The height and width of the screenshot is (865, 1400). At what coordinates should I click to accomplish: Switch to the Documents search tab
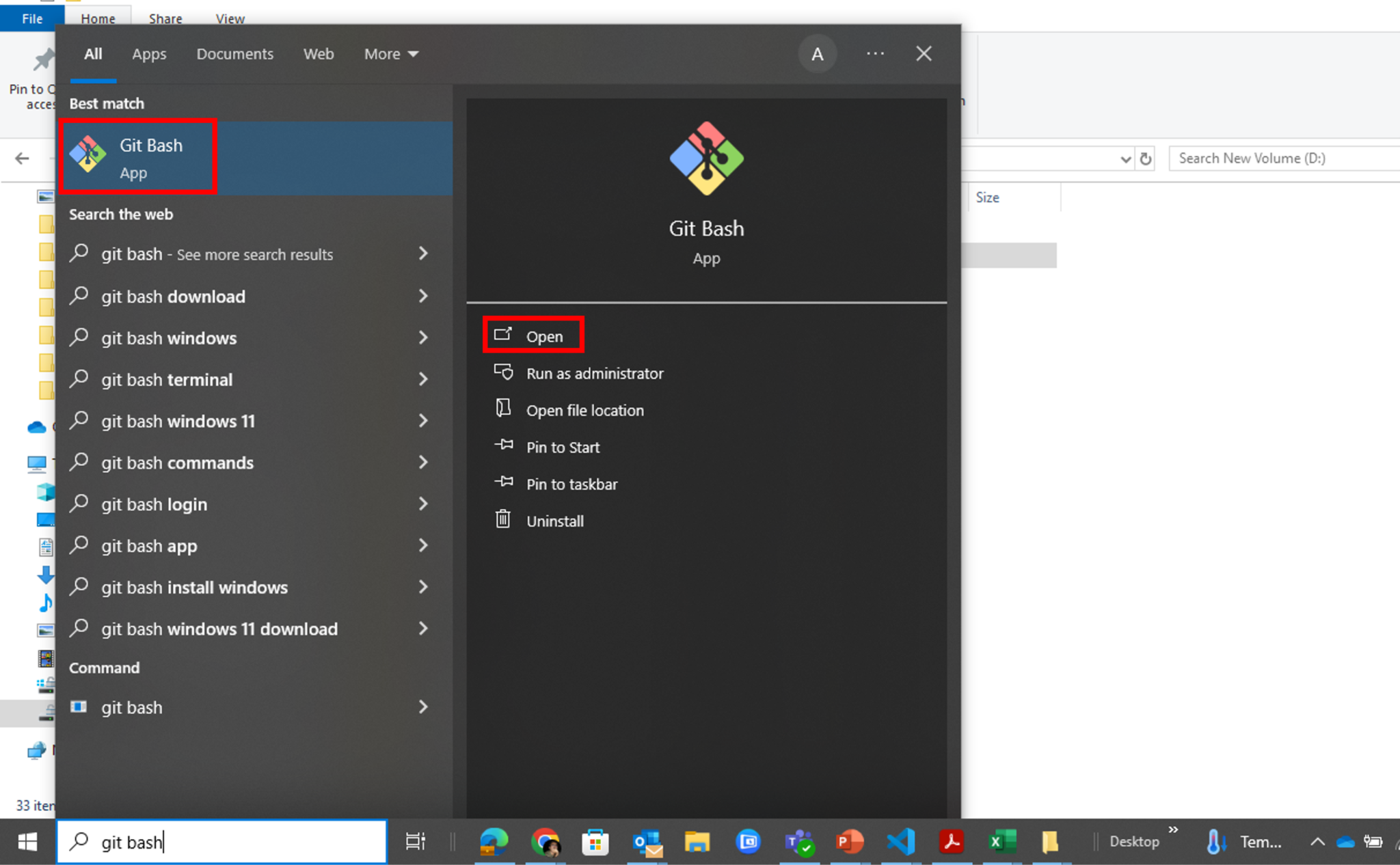click(x=234, y=53)
